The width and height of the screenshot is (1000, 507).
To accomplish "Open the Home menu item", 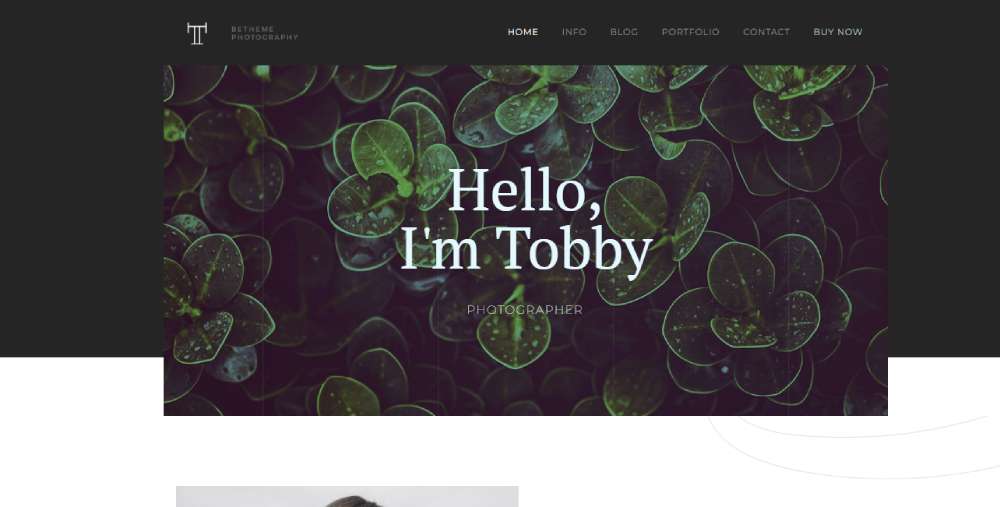I will pos(523,32).
